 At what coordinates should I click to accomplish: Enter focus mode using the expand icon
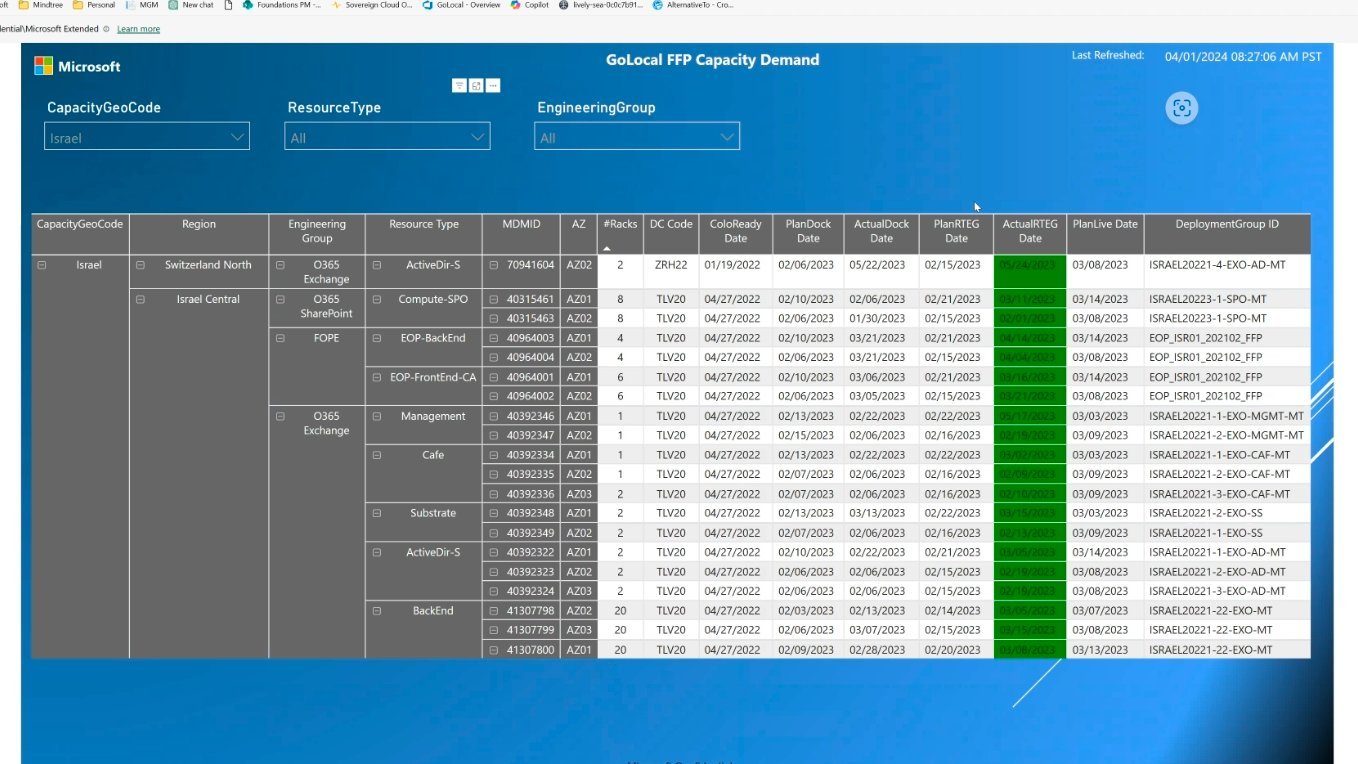coord(475,85)
